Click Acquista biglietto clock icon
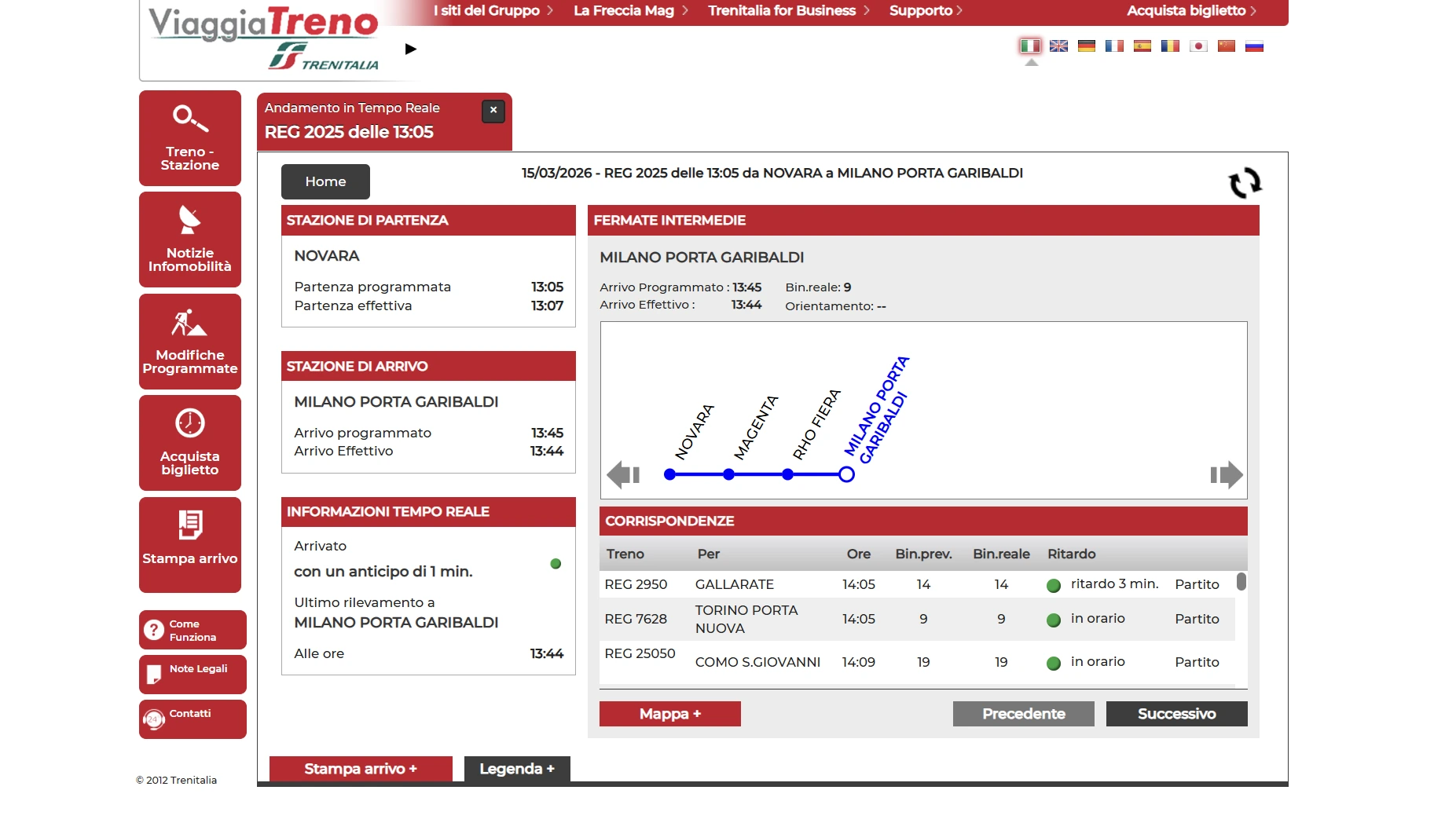The width and height of the screenshot is (1456, 823). tap(190, 423)
